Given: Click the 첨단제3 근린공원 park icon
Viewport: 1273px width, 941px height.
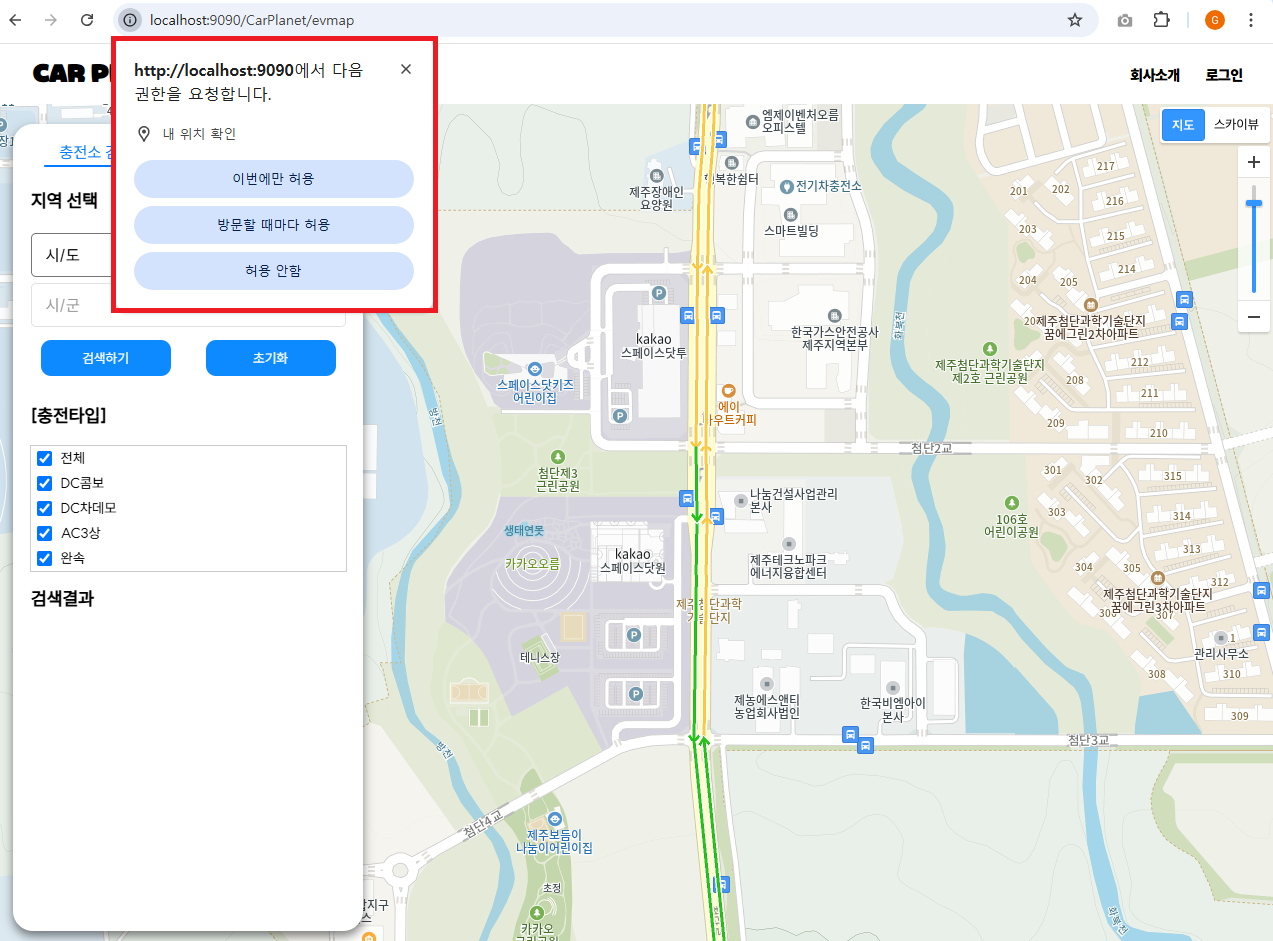Looking at the screenshot, I should pos(557,456).
